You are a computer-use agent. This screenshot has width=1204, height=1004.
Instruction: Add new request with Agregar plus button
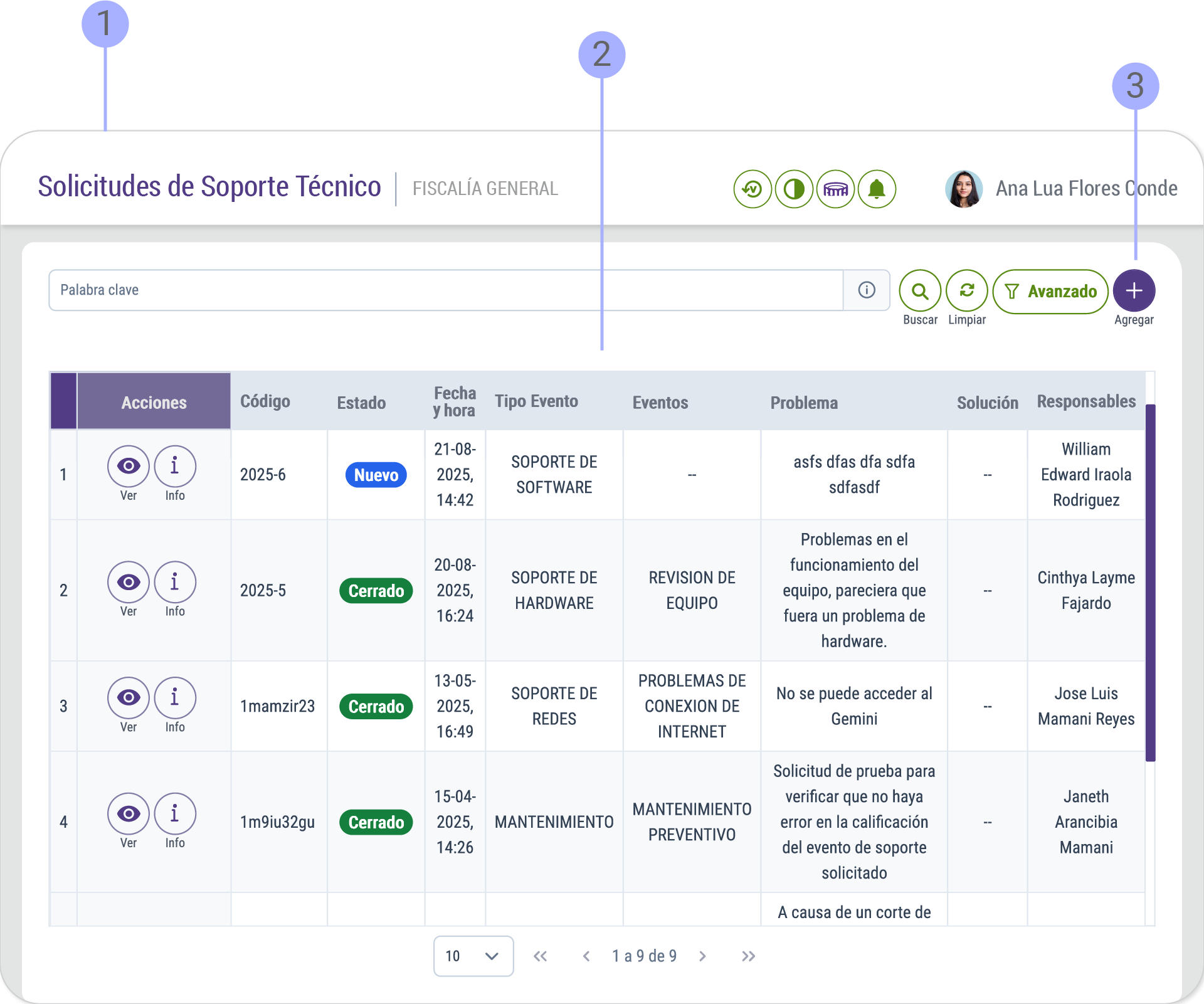(x=1134, y=291)
